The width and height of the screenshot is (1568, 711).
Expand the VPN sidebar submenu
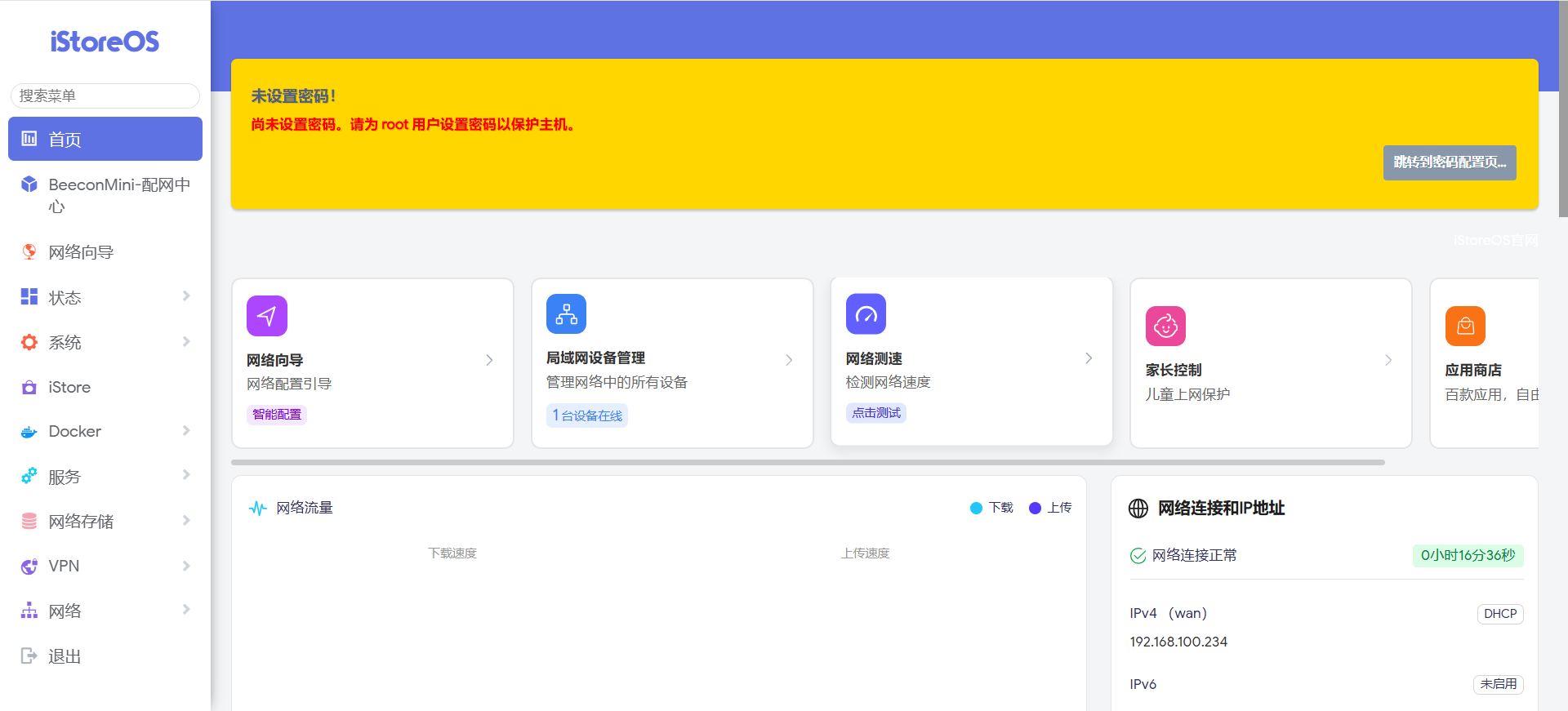(x=105, y=566)
